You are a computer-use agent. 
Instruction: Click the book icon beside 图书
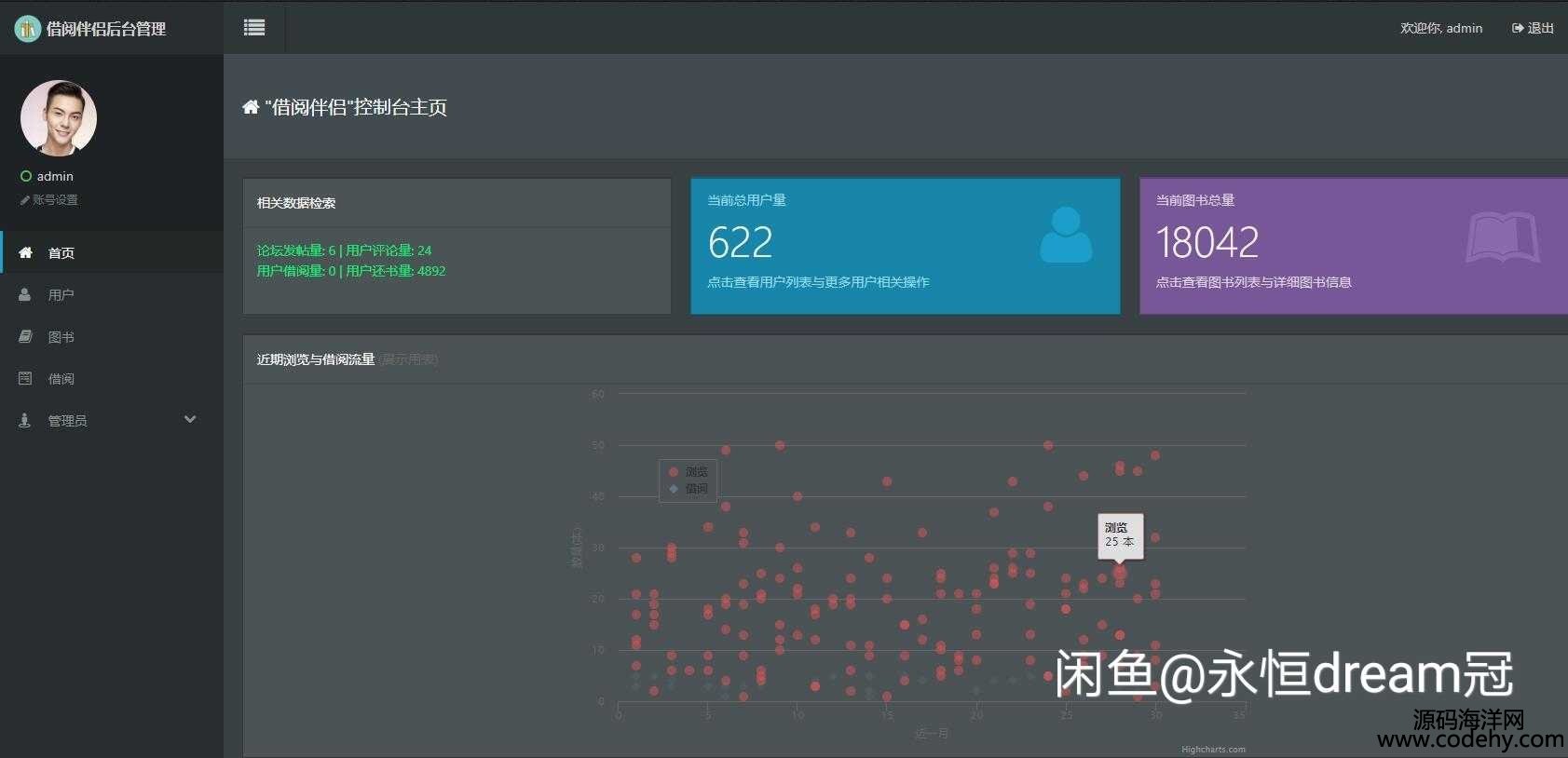[25, 336]
